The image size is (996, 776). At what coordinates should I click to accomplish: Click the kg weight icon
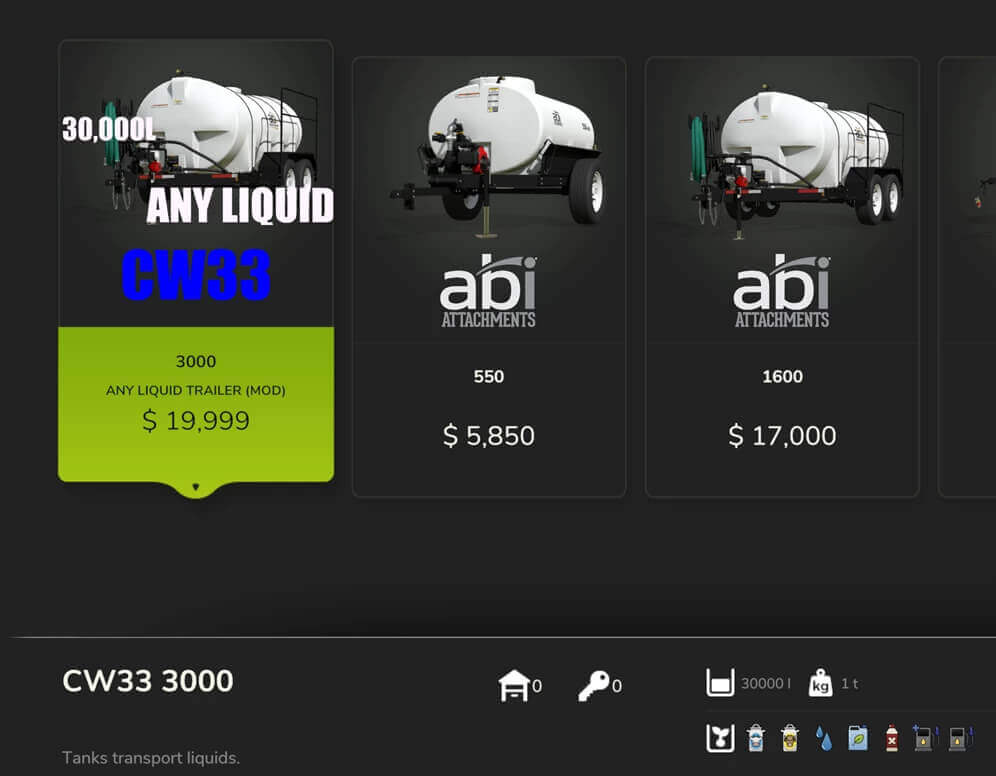point(820,683)
